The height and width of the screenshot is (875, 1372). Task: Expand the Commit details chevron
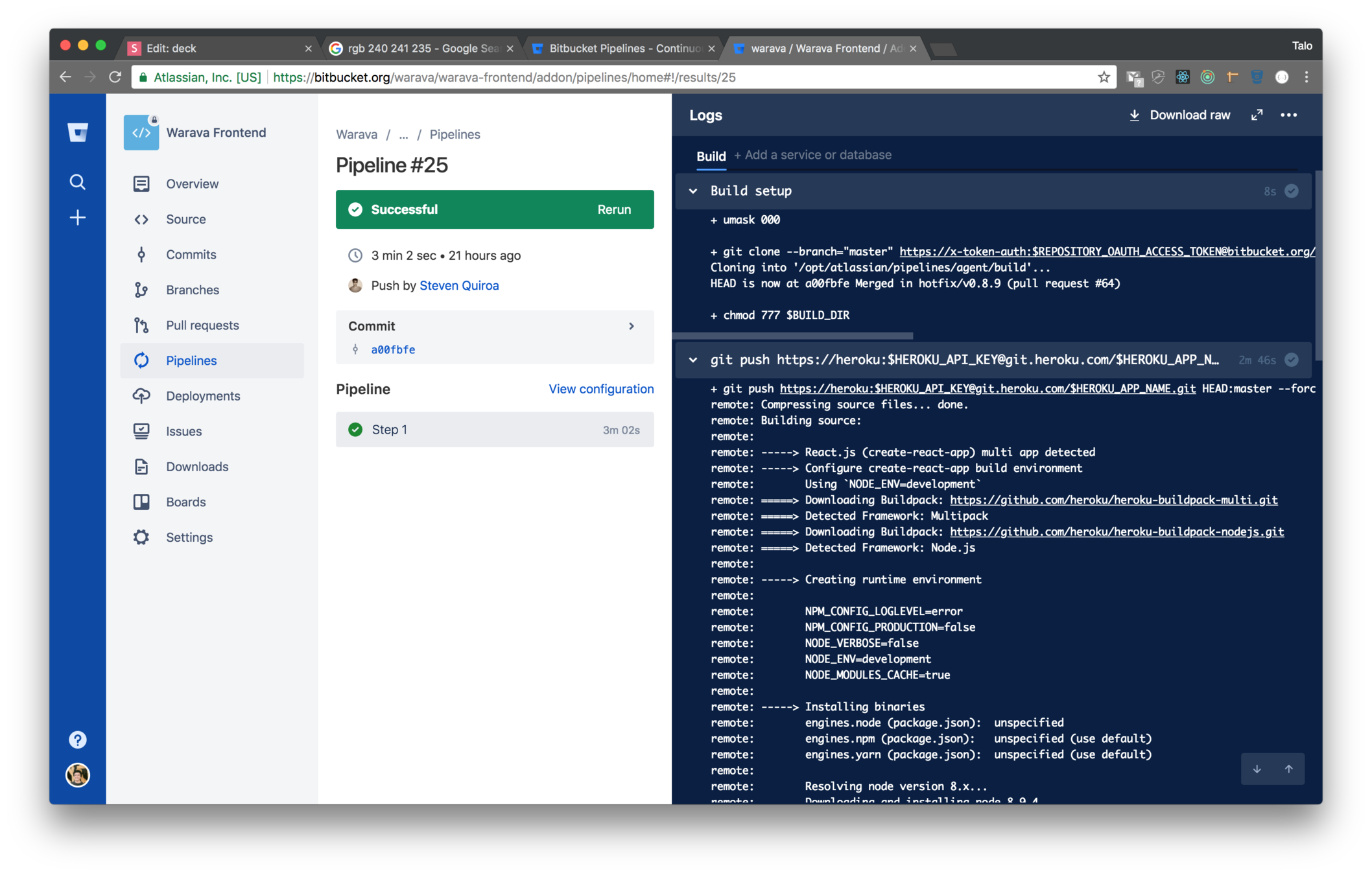[x=632, y=326]
